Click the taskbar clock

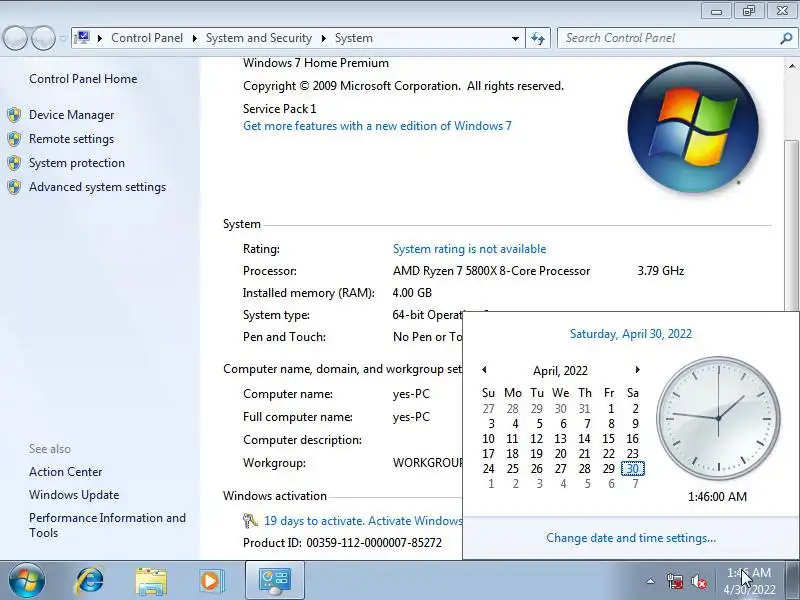click(749, 581)
